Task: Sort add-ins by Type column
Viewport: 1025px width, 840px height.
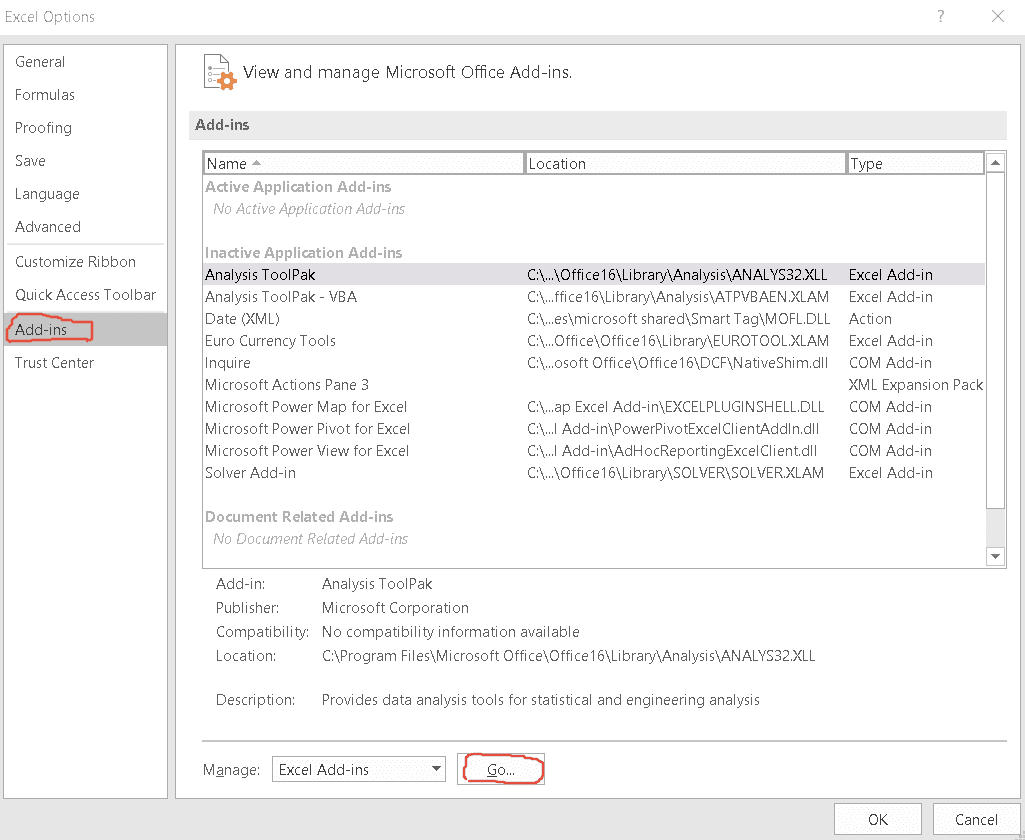Action: [915, 163]
